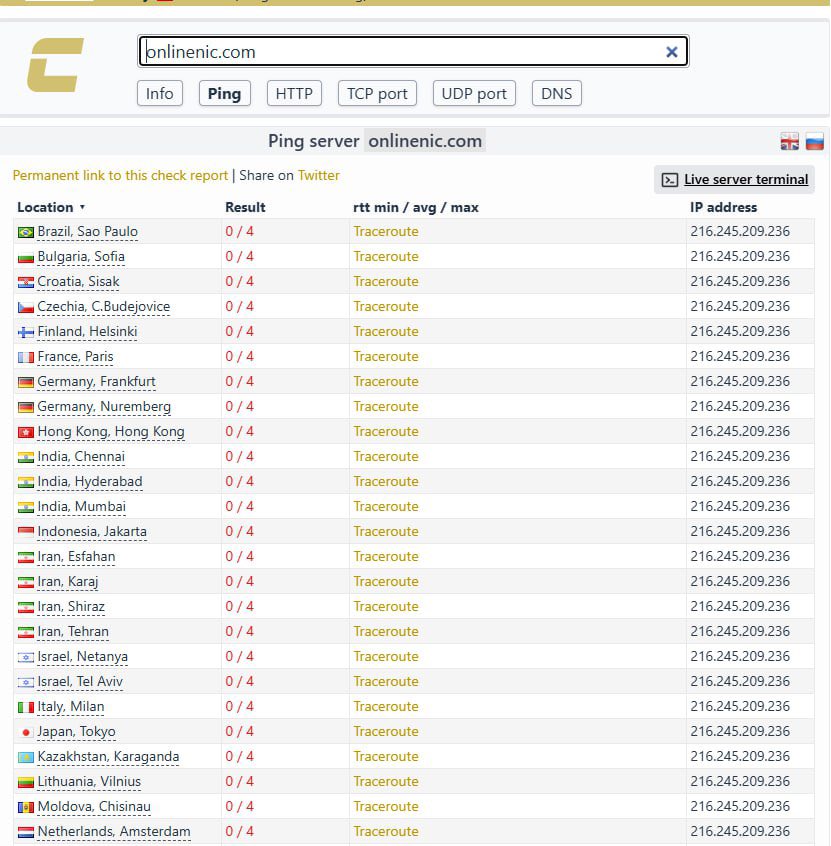This screenshot has height=846, width=831.
Task: Open the TCP port check tab
Action: point(377,93)
